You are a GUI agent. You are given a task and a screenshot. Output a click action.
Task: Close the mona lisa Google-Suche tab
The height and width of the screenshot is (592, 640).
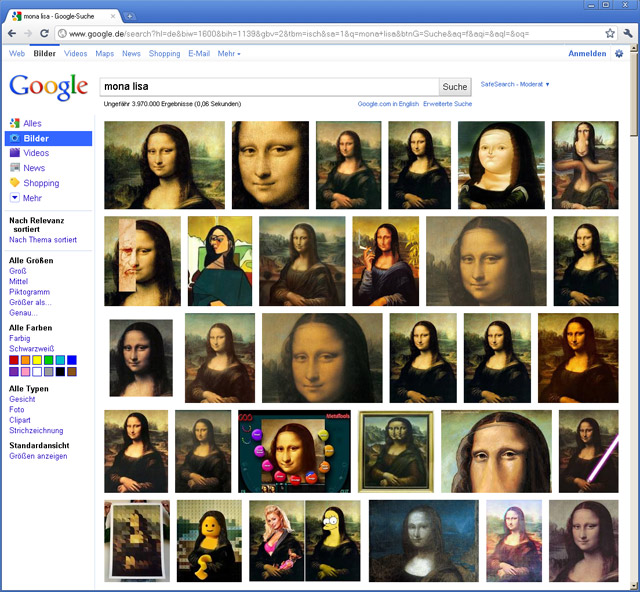[x=113, y=16]
